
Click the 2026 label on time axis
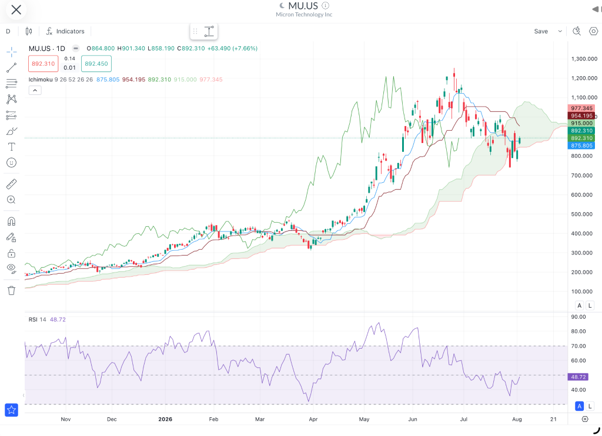coord(165,419)
